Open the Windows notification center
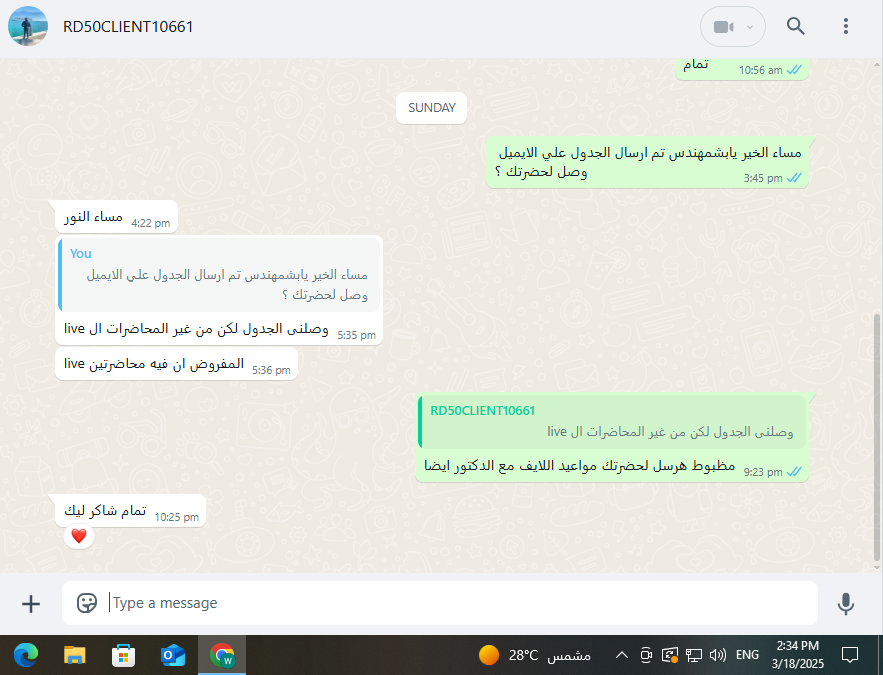Viewport: 883px width, 675px height. pos(850,655)
